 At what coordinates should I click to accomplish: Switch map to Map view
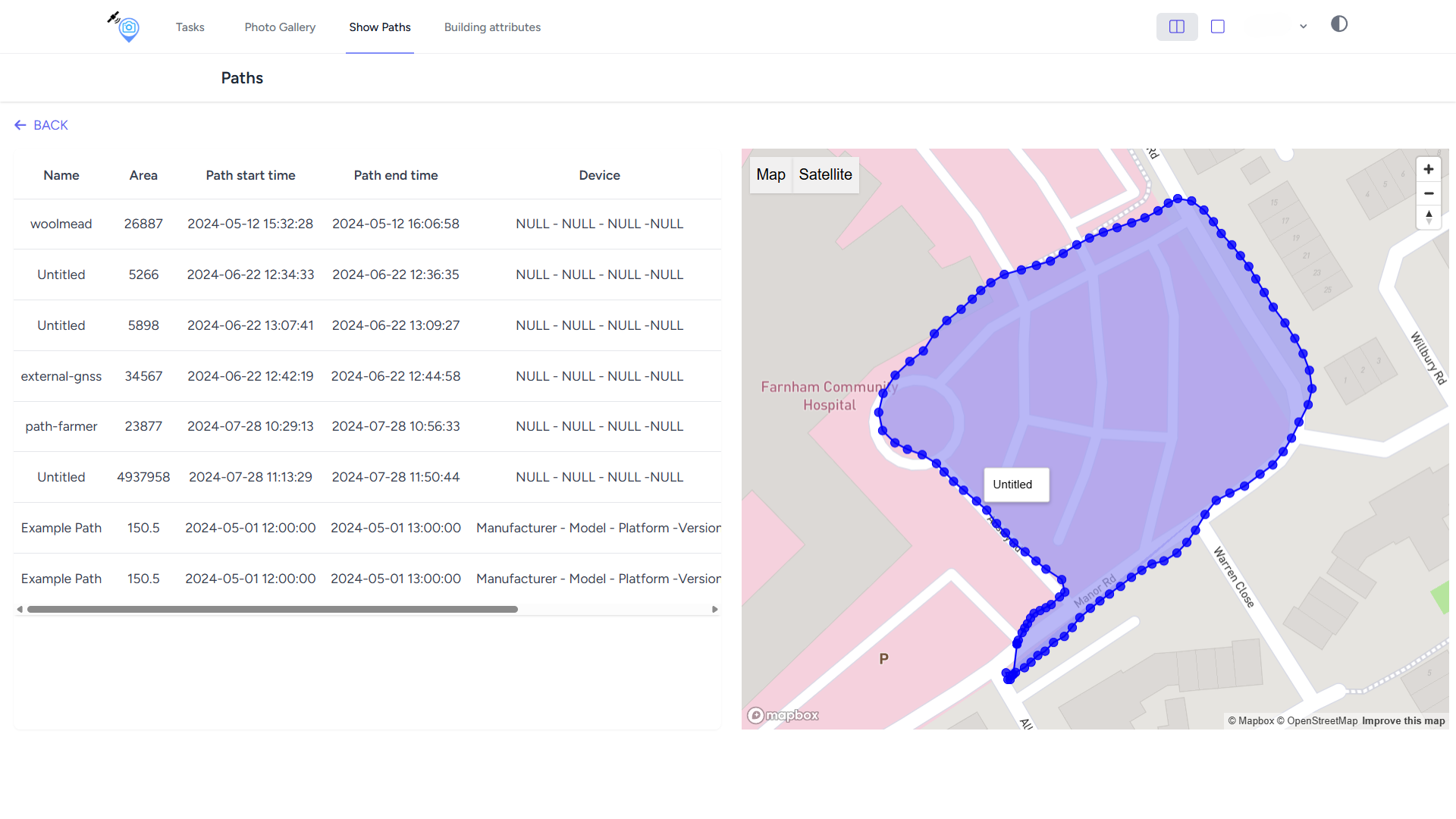click(x=770, y=174)
